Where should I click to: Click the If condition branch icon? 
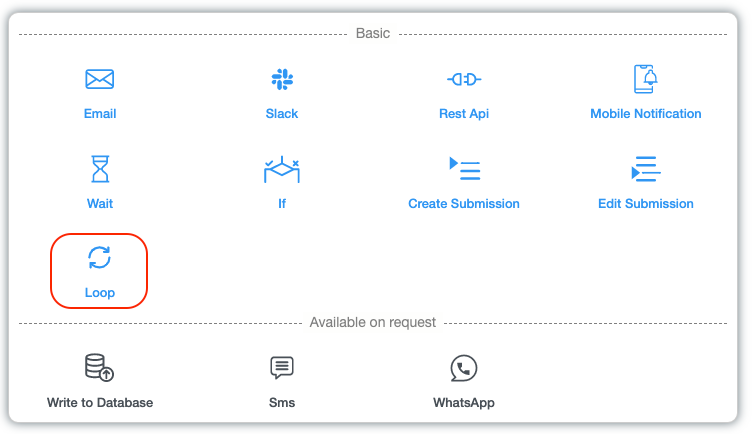(282, 169)
